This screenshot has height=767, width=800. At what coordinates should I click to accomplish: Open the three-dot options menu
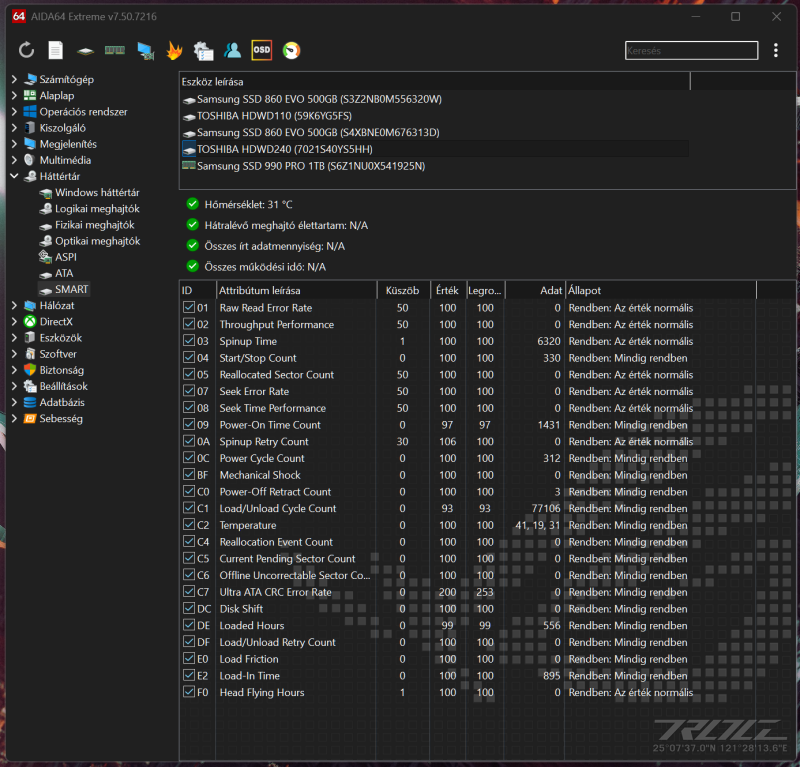pos(776,50)
